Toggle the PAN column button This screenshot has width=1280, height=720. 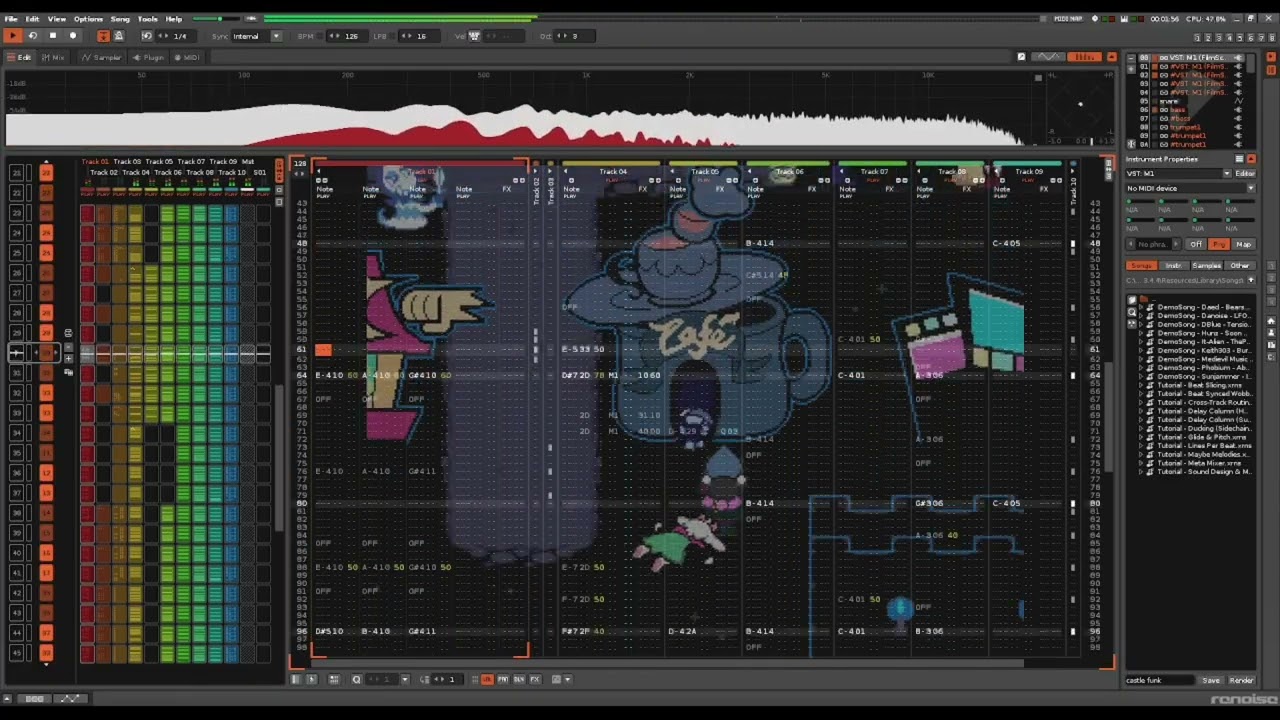click(503, 680)
